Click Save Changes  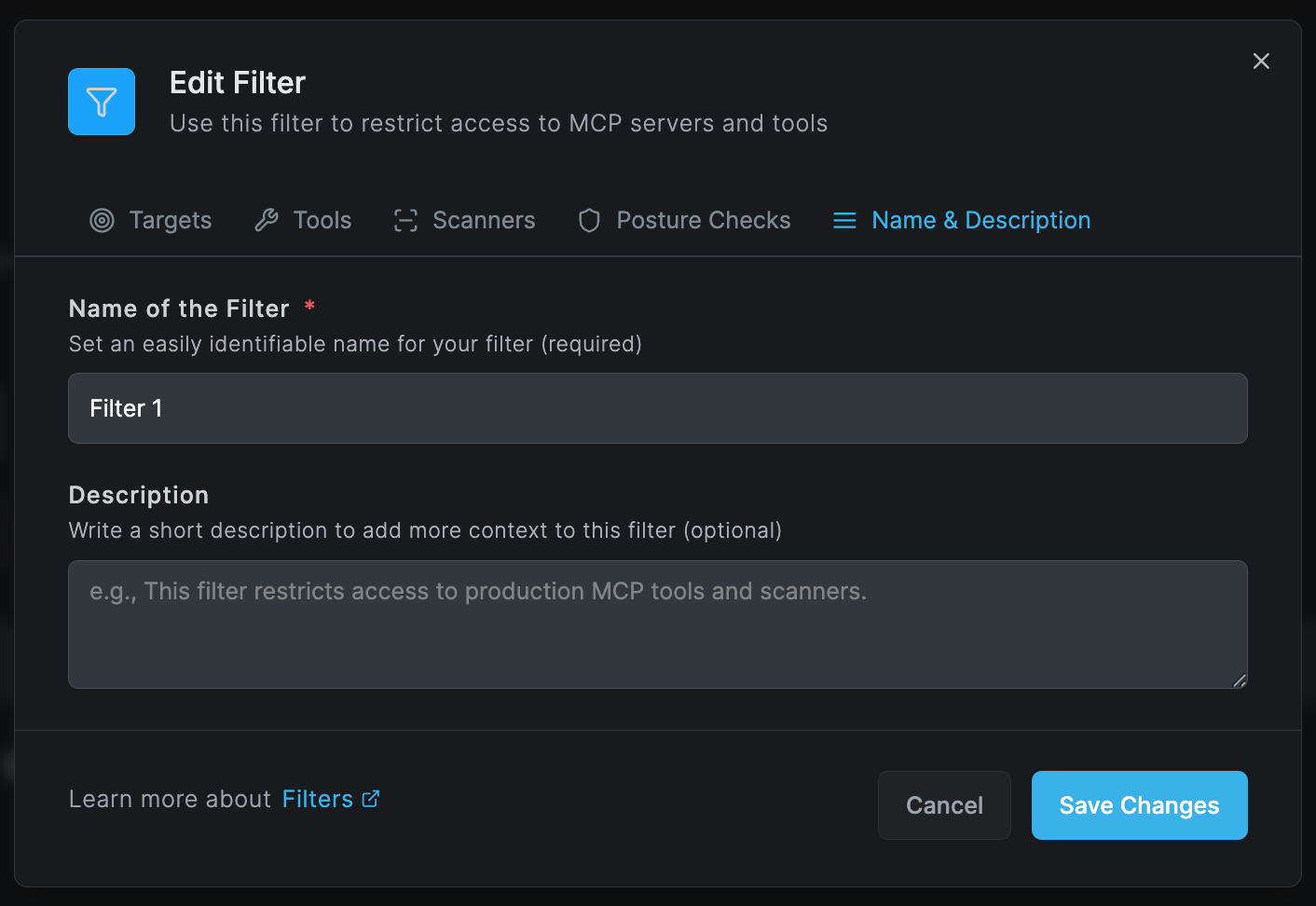(1139, 805)
